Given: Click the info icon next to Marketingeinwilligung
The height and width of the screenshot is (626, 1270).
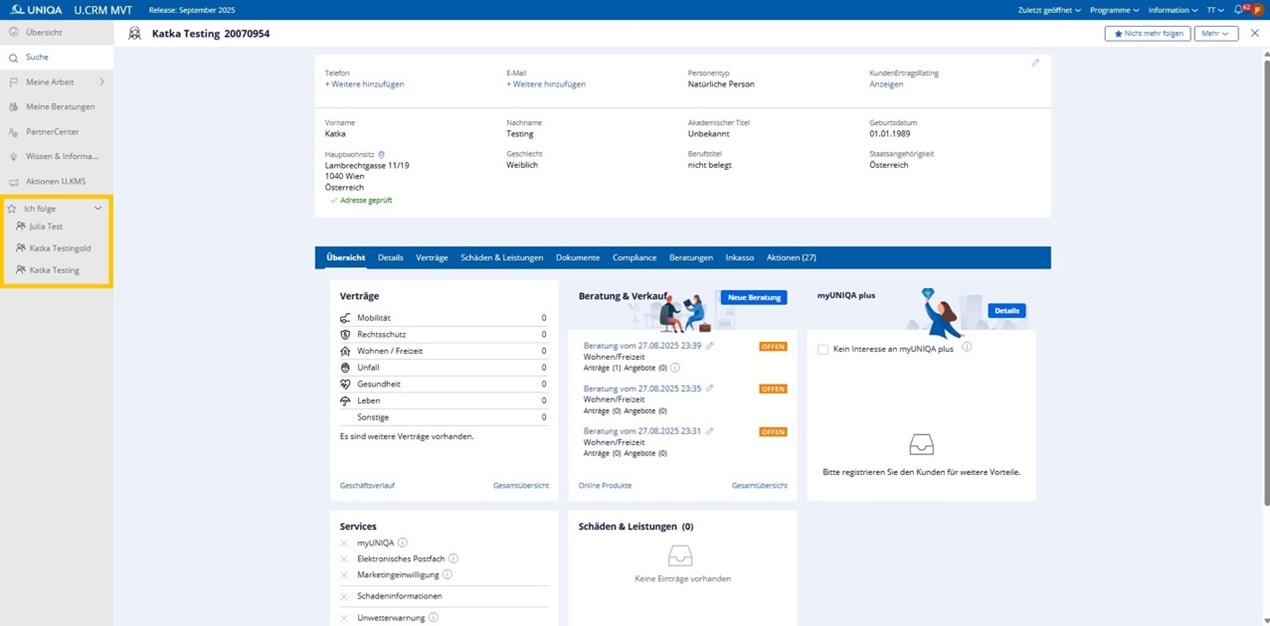Looking at the screenshot, I should click(447, 574).
